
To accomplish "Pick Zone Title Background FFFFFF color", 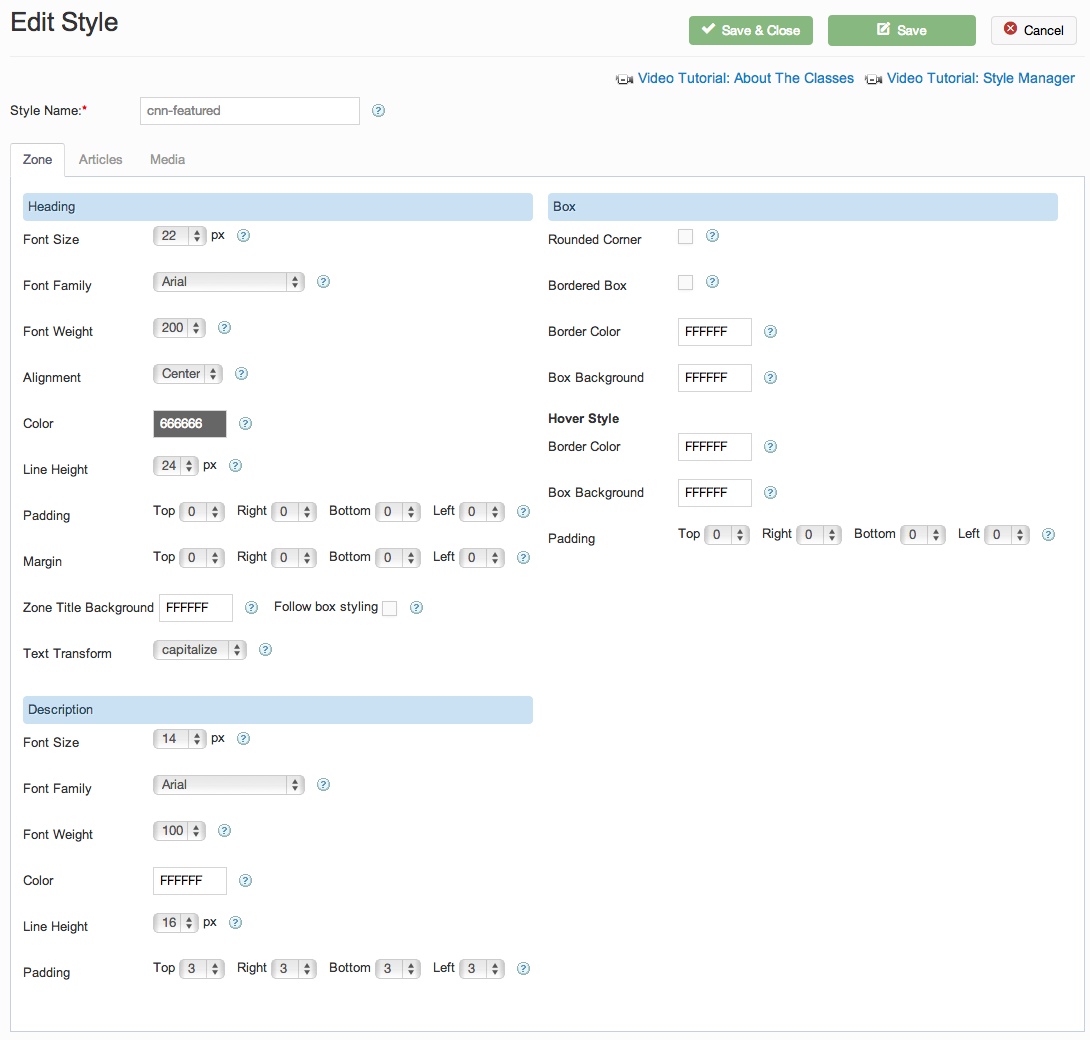I will [196, 608].
